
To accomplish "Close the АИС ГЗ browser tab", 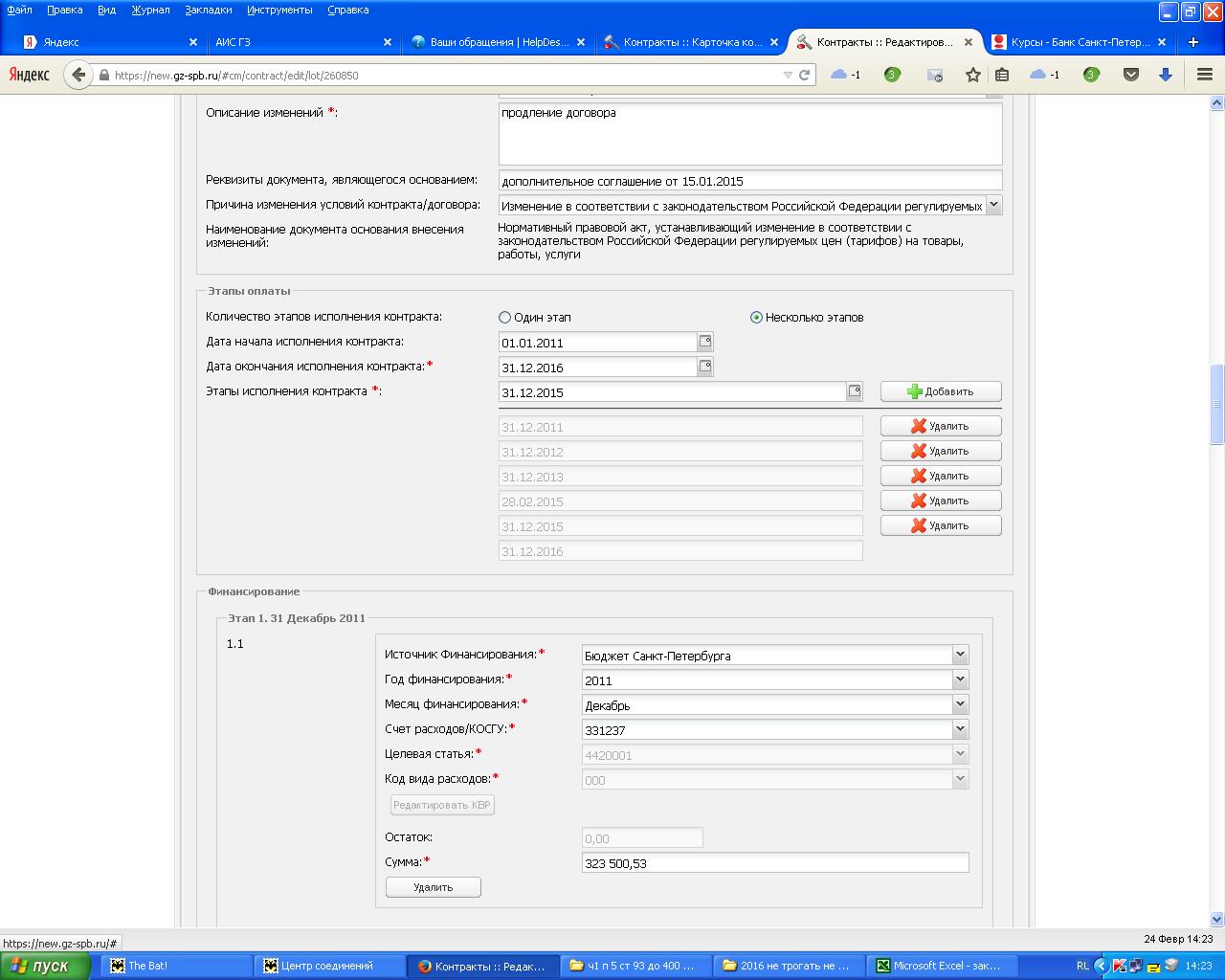I will point(388,42).
